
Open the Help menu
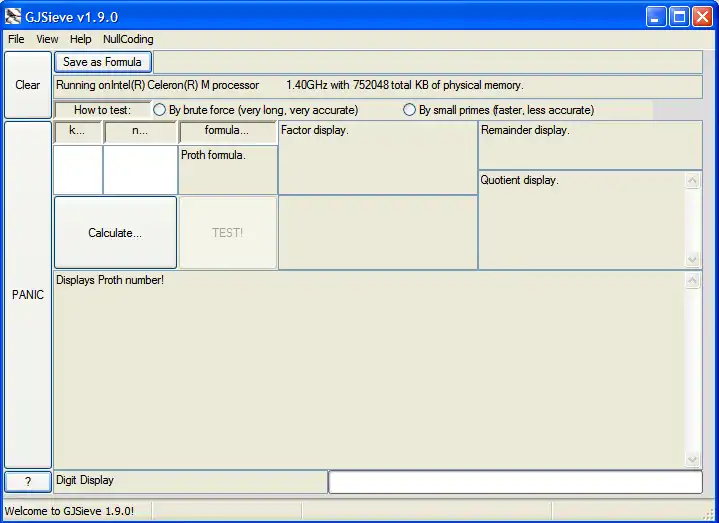click(x=80, y=39)
